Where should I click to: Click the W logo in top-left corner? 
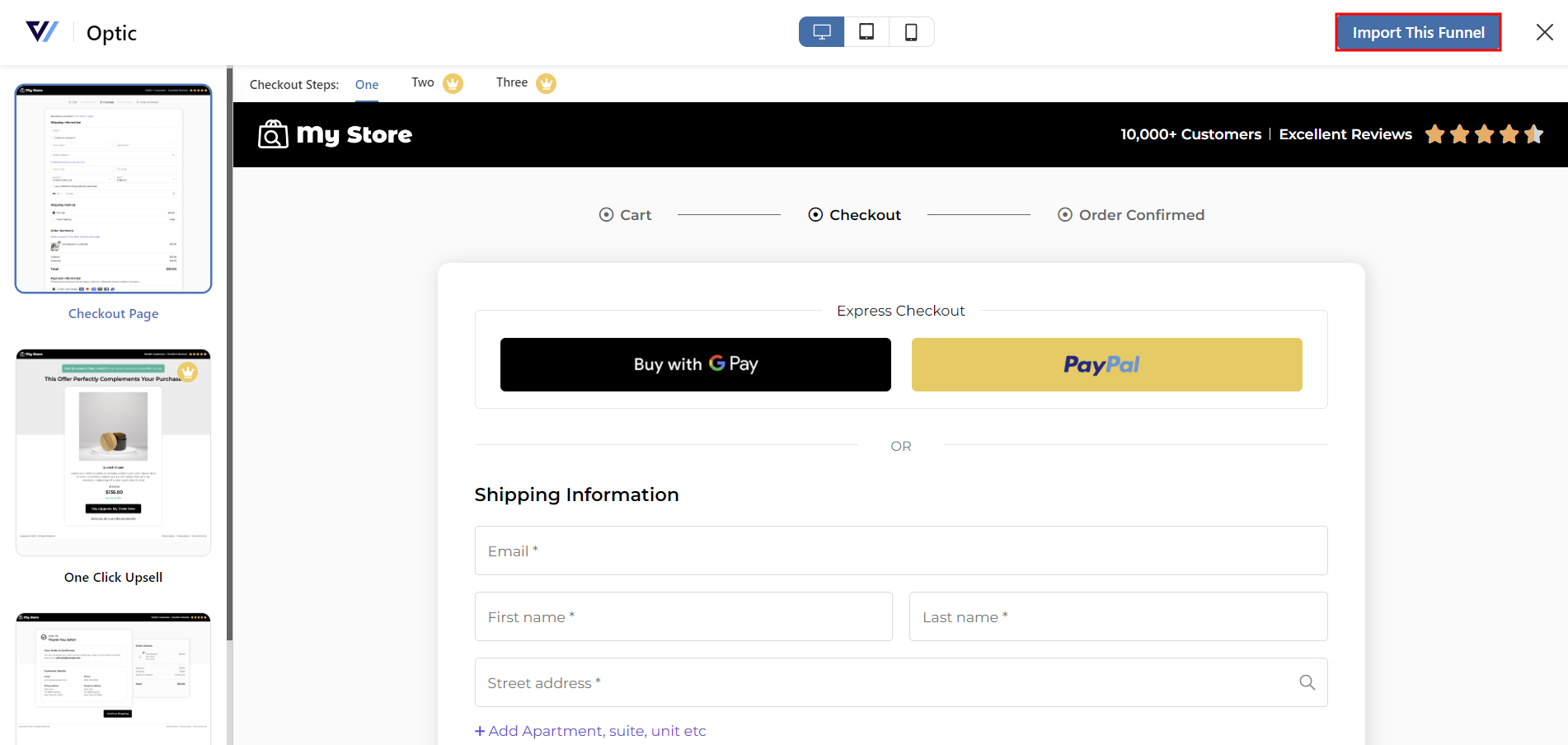[x=42, y=31]
